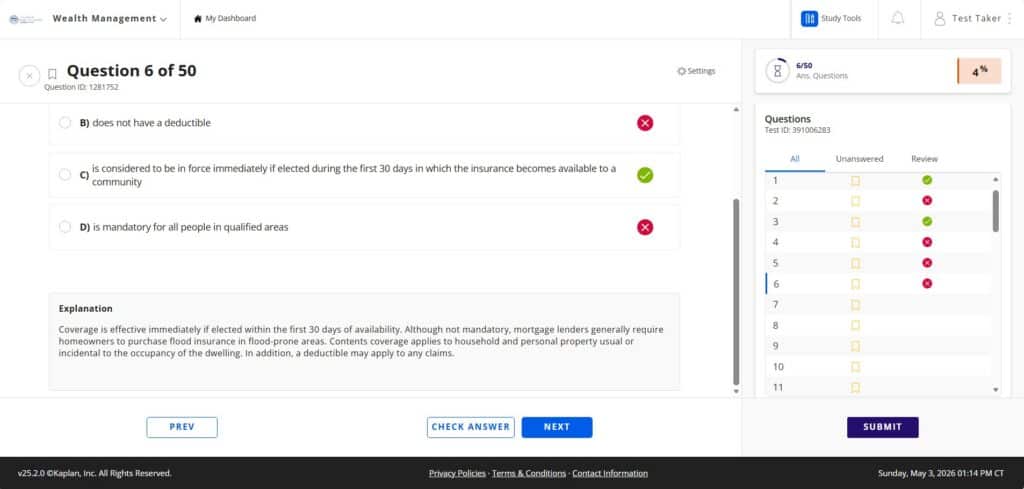
Task: Close the question with the X circle
Action: [x=29, y=76]
